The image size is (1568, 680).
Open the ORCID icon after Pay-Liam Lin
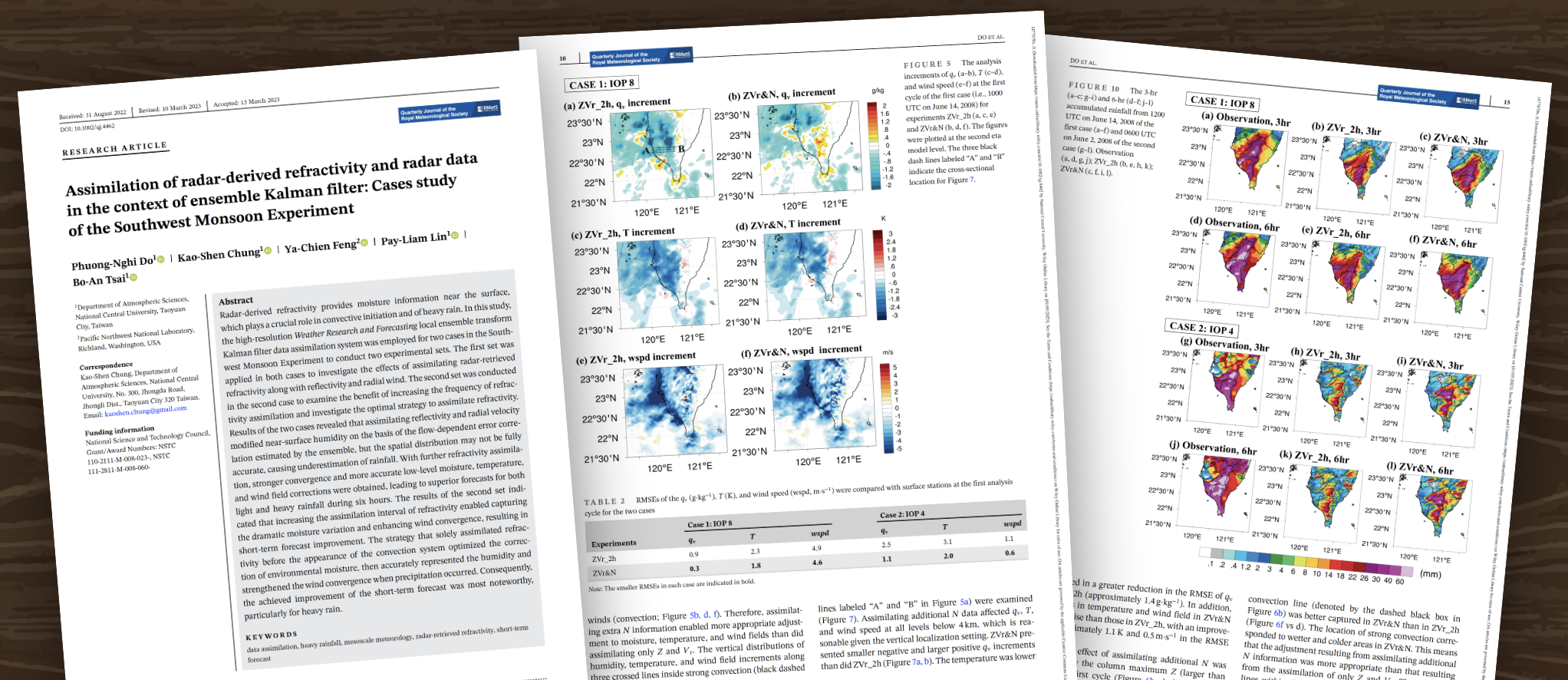[455, 235]
